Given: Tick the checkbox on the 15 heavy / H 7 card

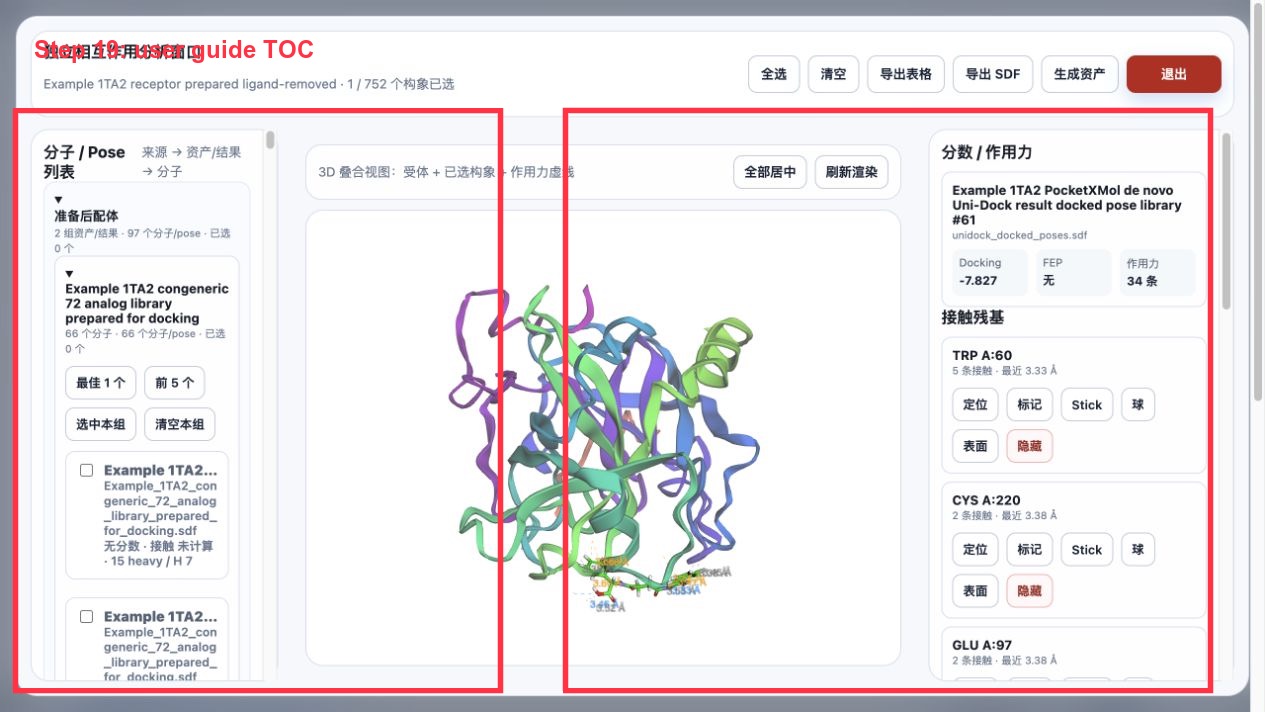Looking at the screenshot, I should [87, 470].
